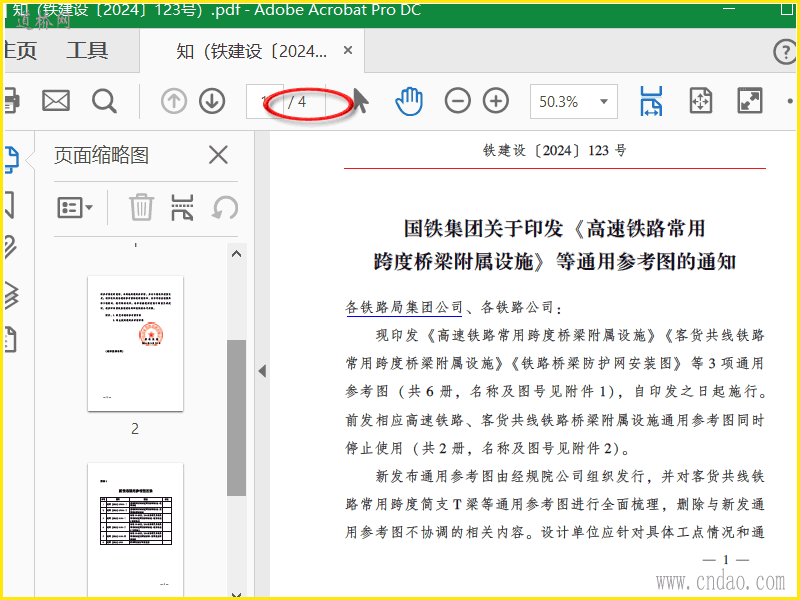Delete selected page trash icon
The height and width of the screenshot is (600, 800).
tap(141, 207)
